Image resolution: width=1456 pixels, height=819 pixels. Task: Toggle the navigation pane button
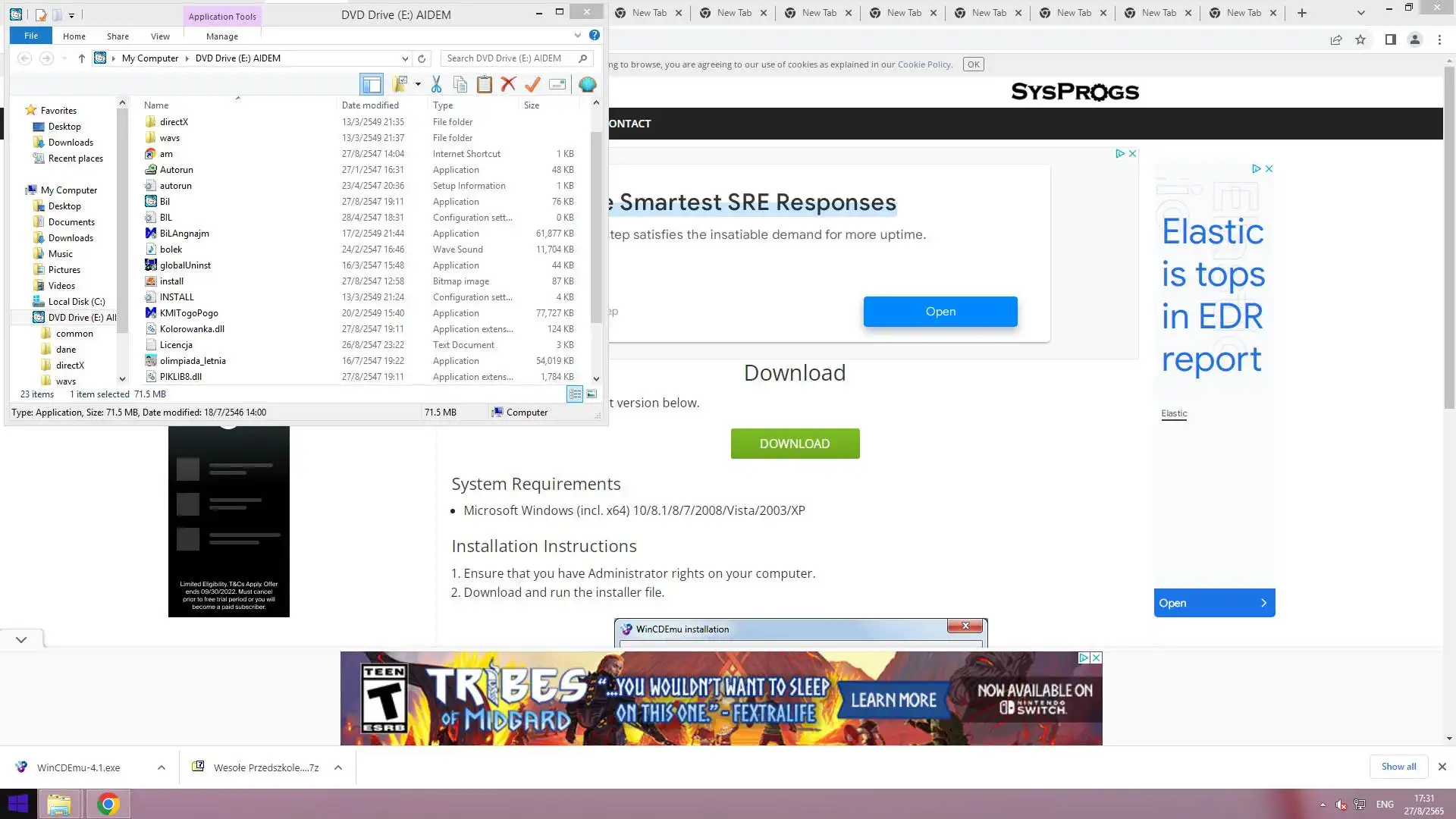tap(372, 84)
